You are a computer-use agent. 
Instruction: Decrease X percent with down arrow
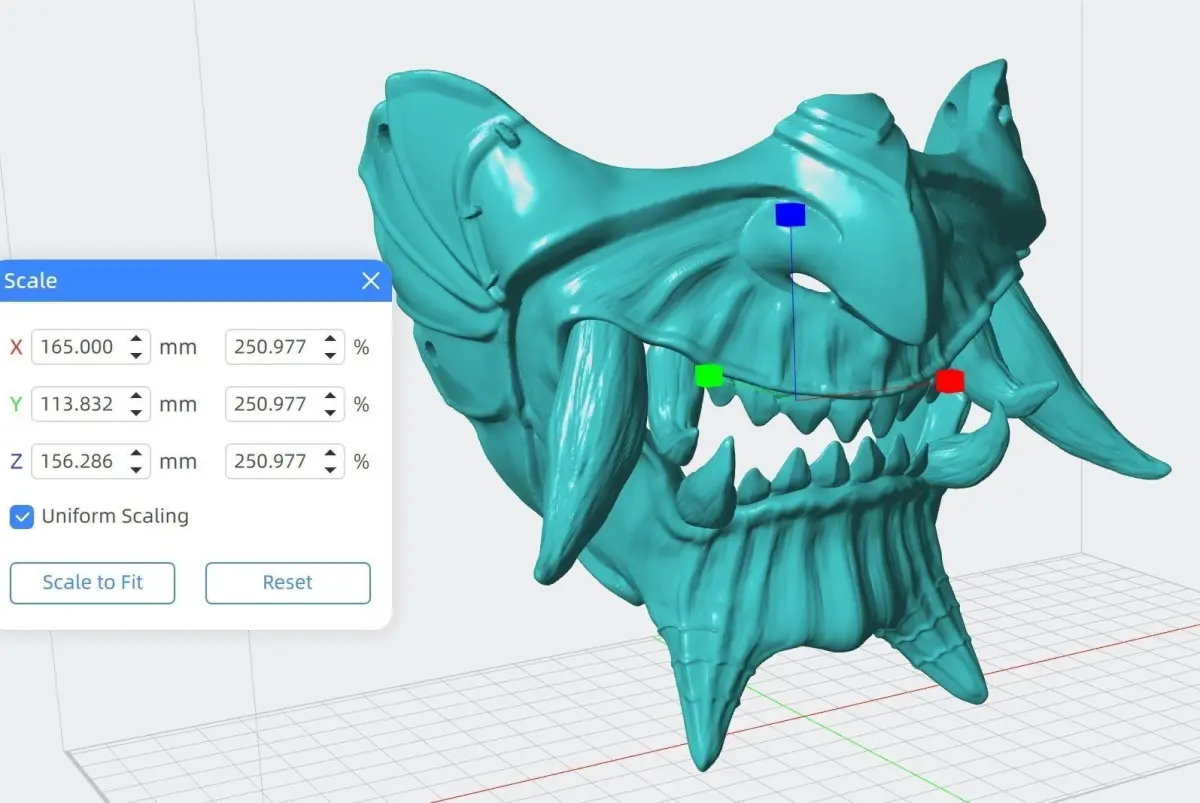(x=330, y=356)
